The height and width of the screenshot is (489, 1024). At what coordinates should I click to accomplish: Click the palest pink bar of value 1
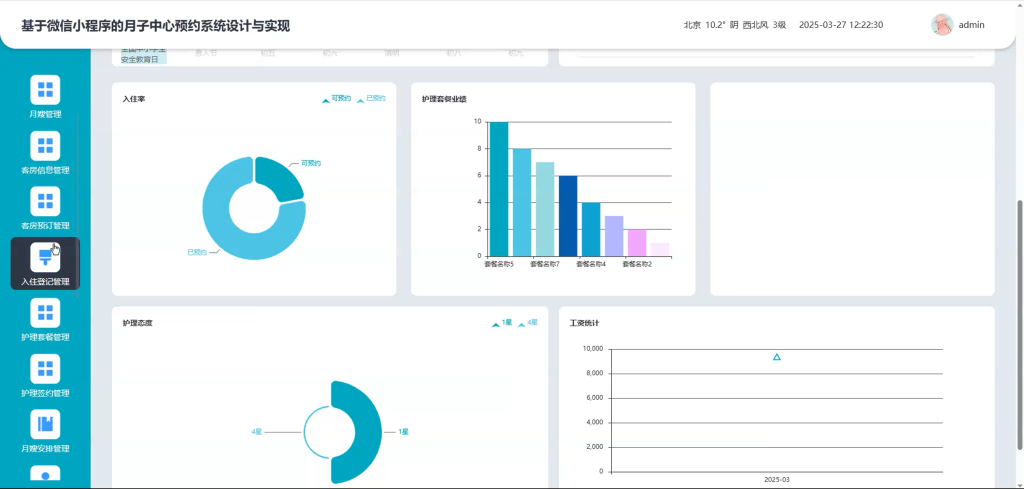click(x=660, y=249)
